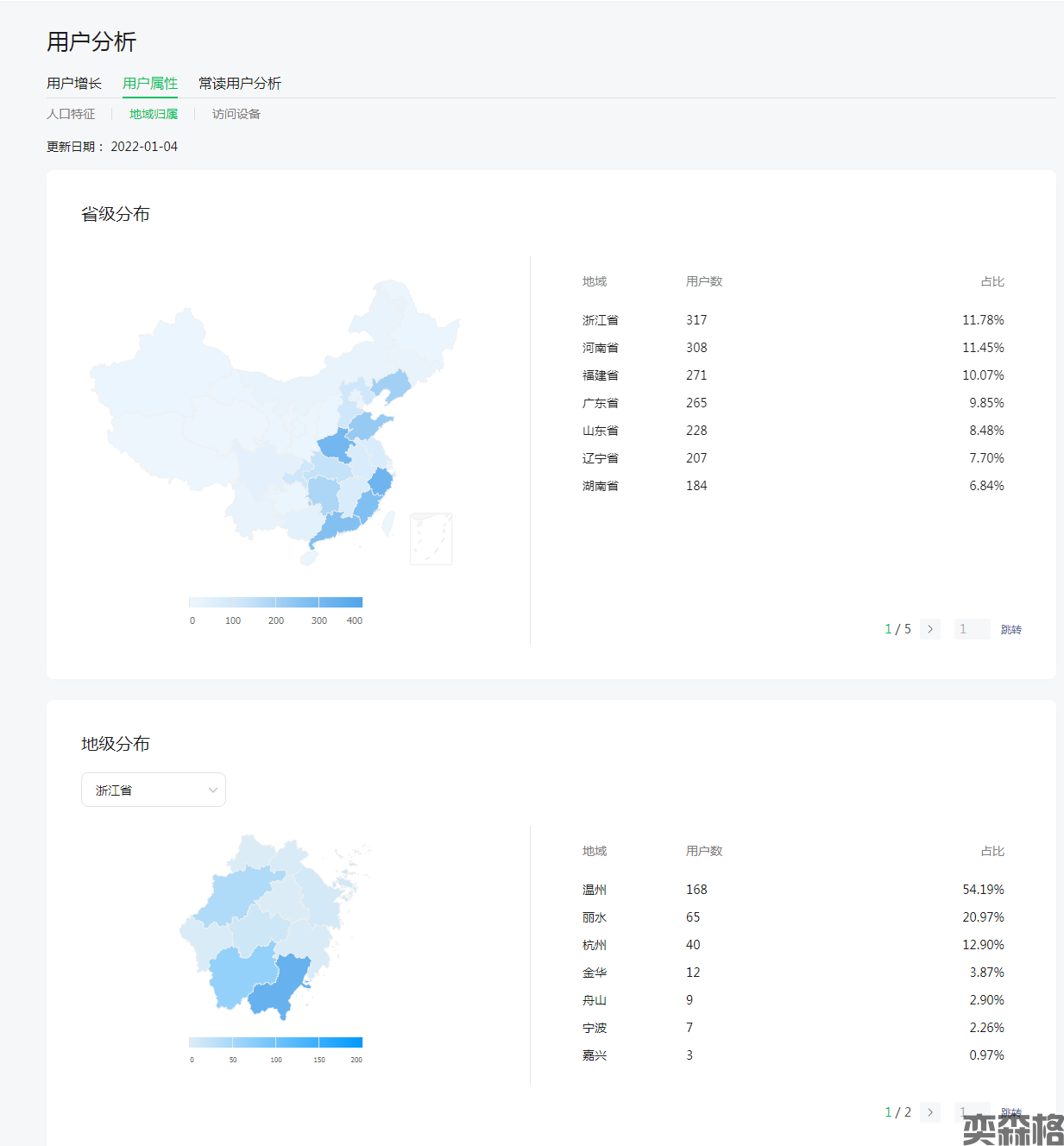Switch to the 常读用户分析 tab
Image resolution: width=1064 pixels, height=1146 pixels.
(x=239, y=84)
